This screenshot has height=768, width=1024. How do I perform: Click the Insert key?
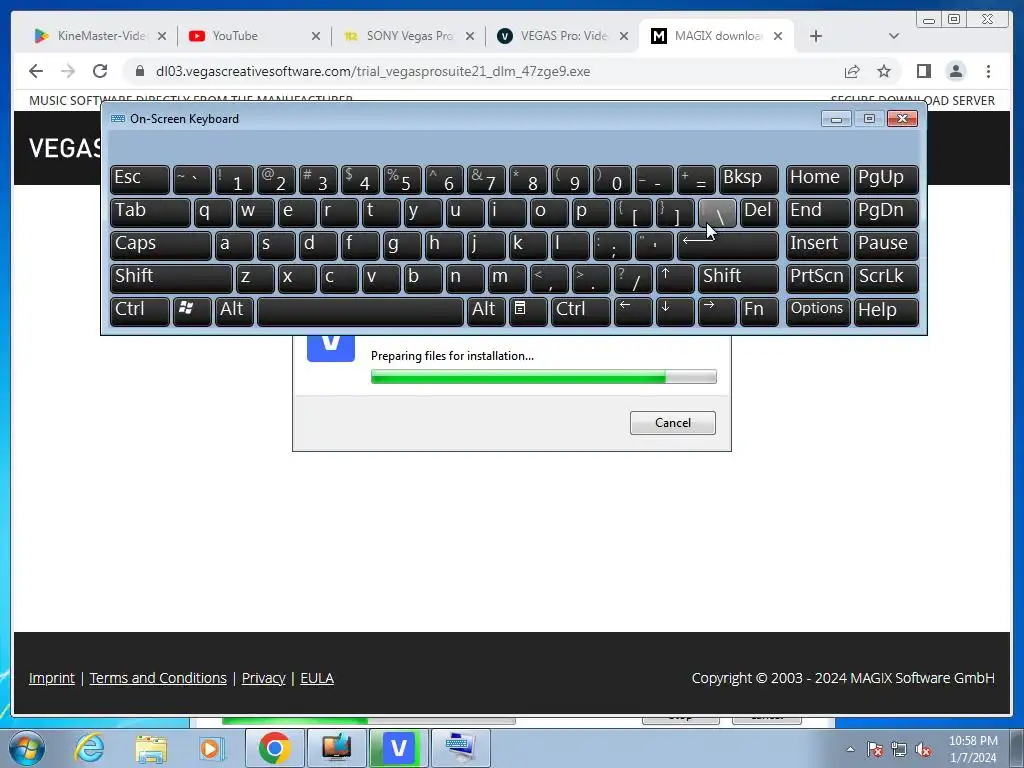point(818,245)
